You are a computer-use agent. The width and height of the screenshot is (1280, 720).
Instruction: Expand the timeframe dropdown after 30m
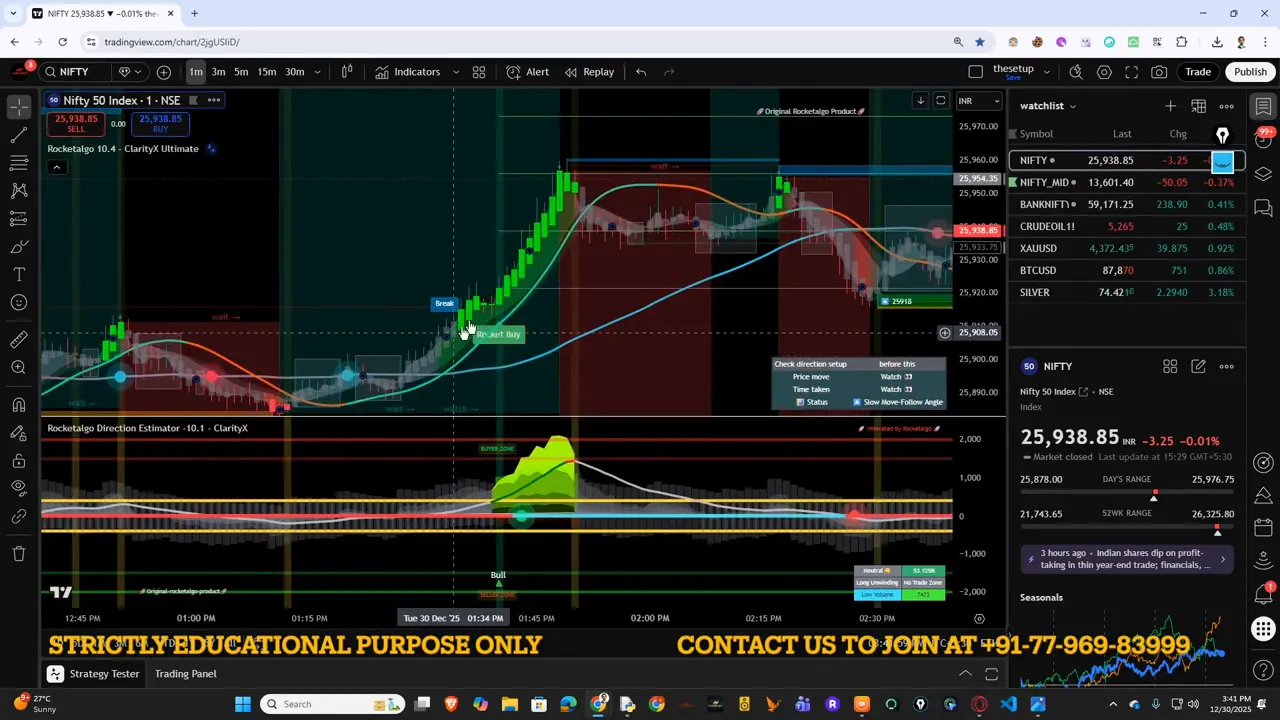317,71
